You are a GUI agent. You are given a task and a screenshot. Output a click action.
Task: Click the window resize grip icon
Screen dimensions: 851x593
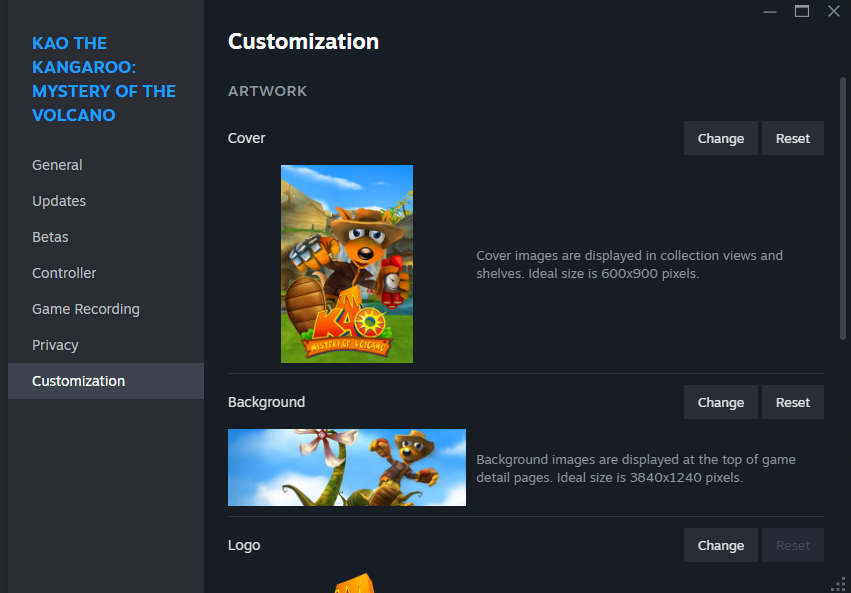840,584
